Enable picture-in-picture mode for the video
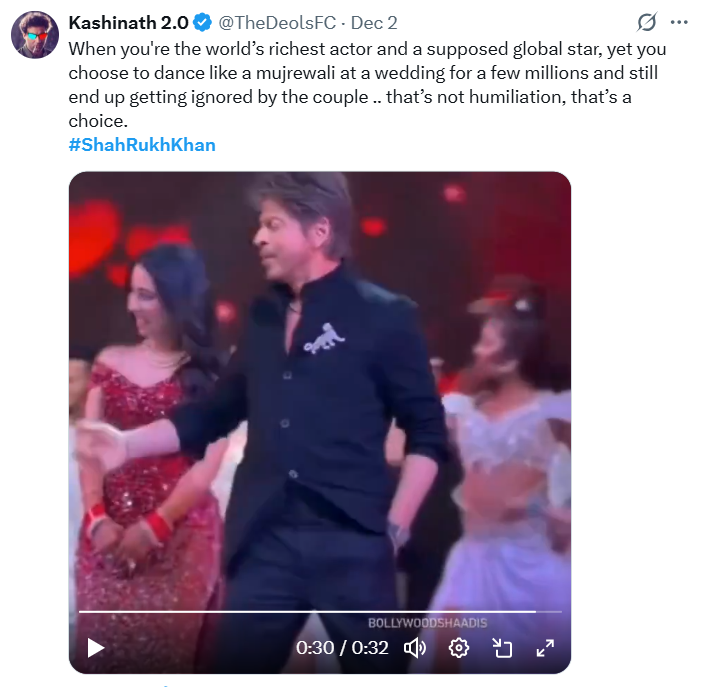The height and width of the screenshot is (687, 704). 502,648
